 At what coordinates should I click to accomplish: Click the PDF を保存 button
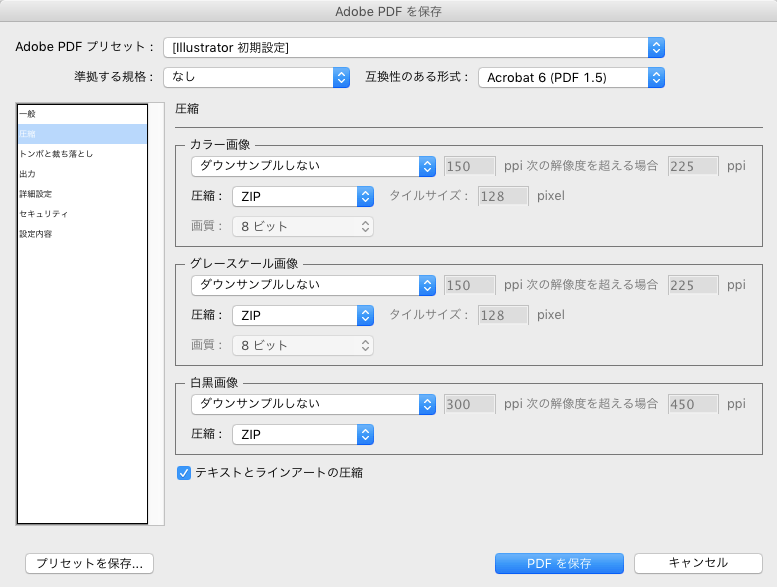tap(559, 563)
